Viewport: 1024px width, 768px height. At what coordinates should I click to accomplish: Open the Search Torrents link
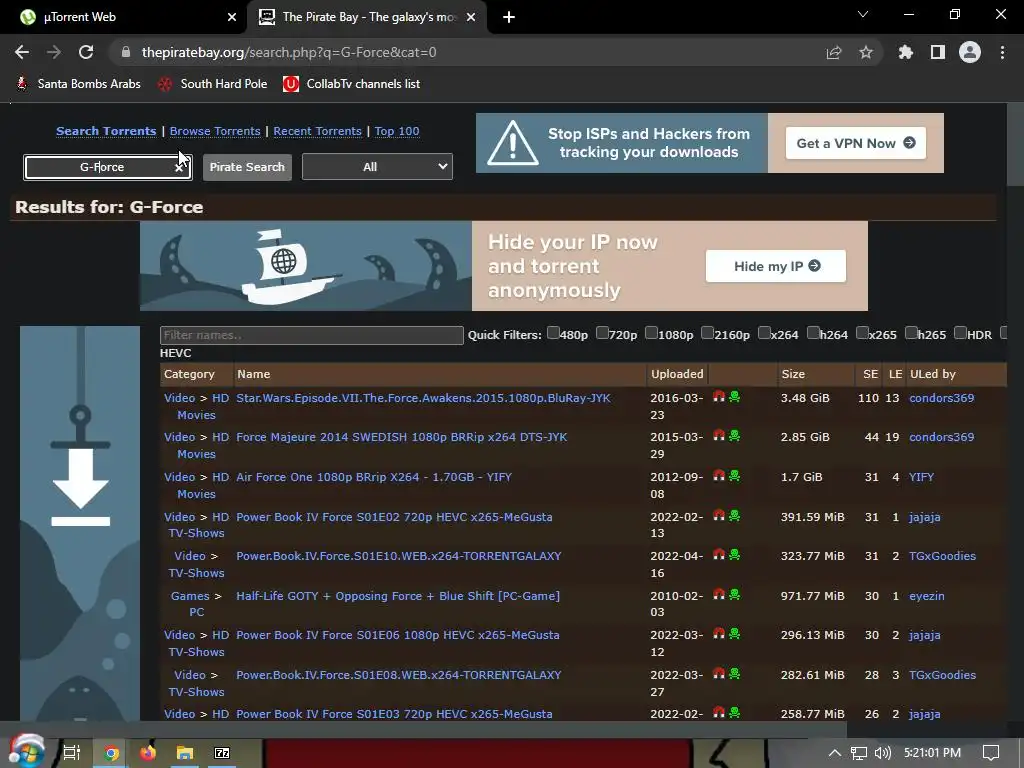pyautogui.click(x=106, y=131)
